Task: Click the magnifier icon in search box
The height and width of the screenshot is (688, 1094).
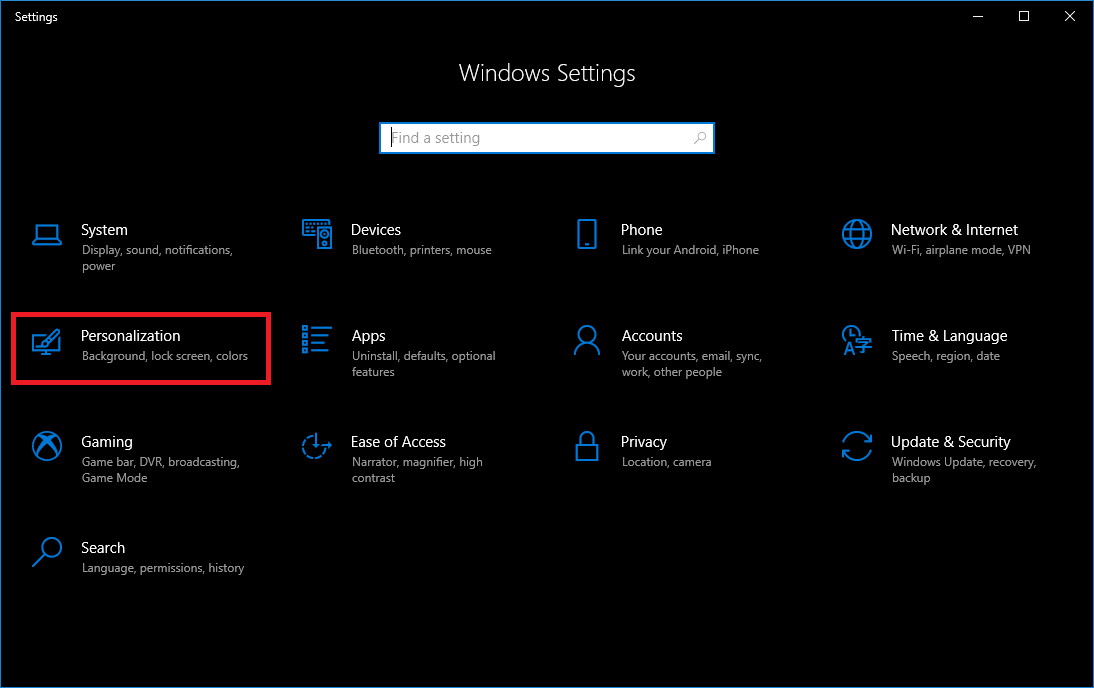Action: [700, 138]
